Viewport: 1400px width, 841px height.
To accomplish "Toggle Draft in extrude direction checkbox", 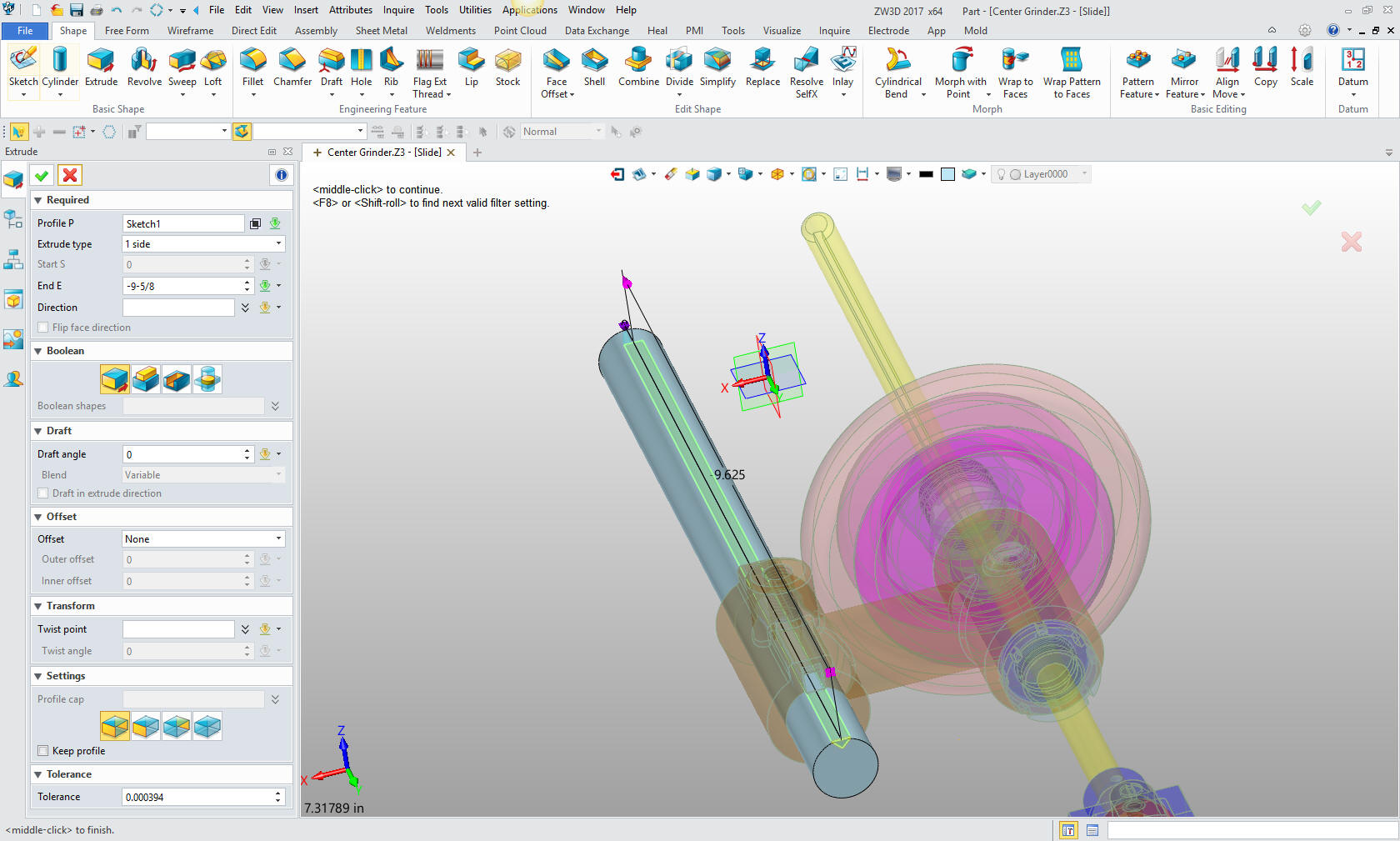I will coord(43,493).
